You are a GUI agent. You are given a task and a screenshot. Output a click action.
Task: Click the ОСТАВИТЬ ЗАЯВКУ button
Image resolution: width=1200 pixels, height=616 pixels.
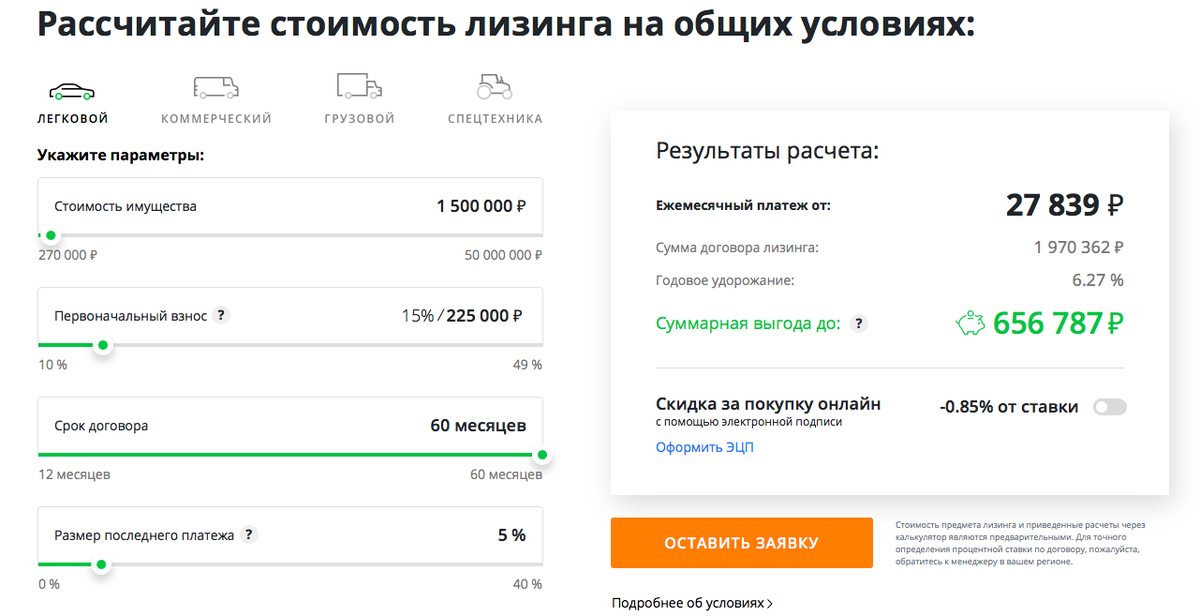point(742,543)
